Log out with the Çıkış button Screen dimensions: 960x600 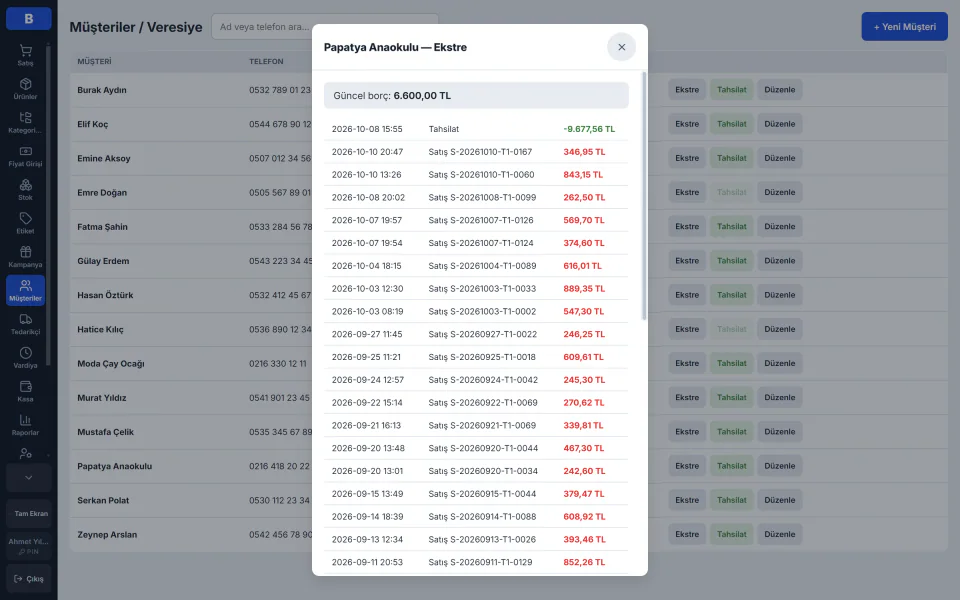[x=29, y=579]
